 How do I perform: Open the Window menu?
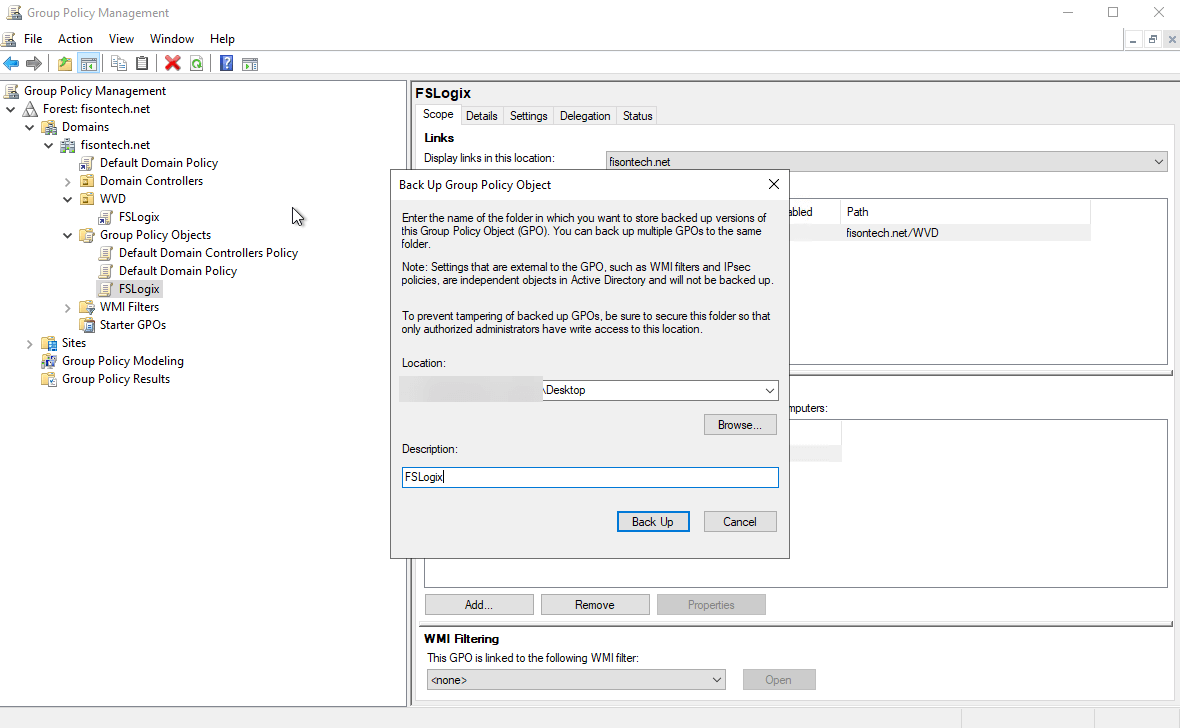click(x=172, y=39)
